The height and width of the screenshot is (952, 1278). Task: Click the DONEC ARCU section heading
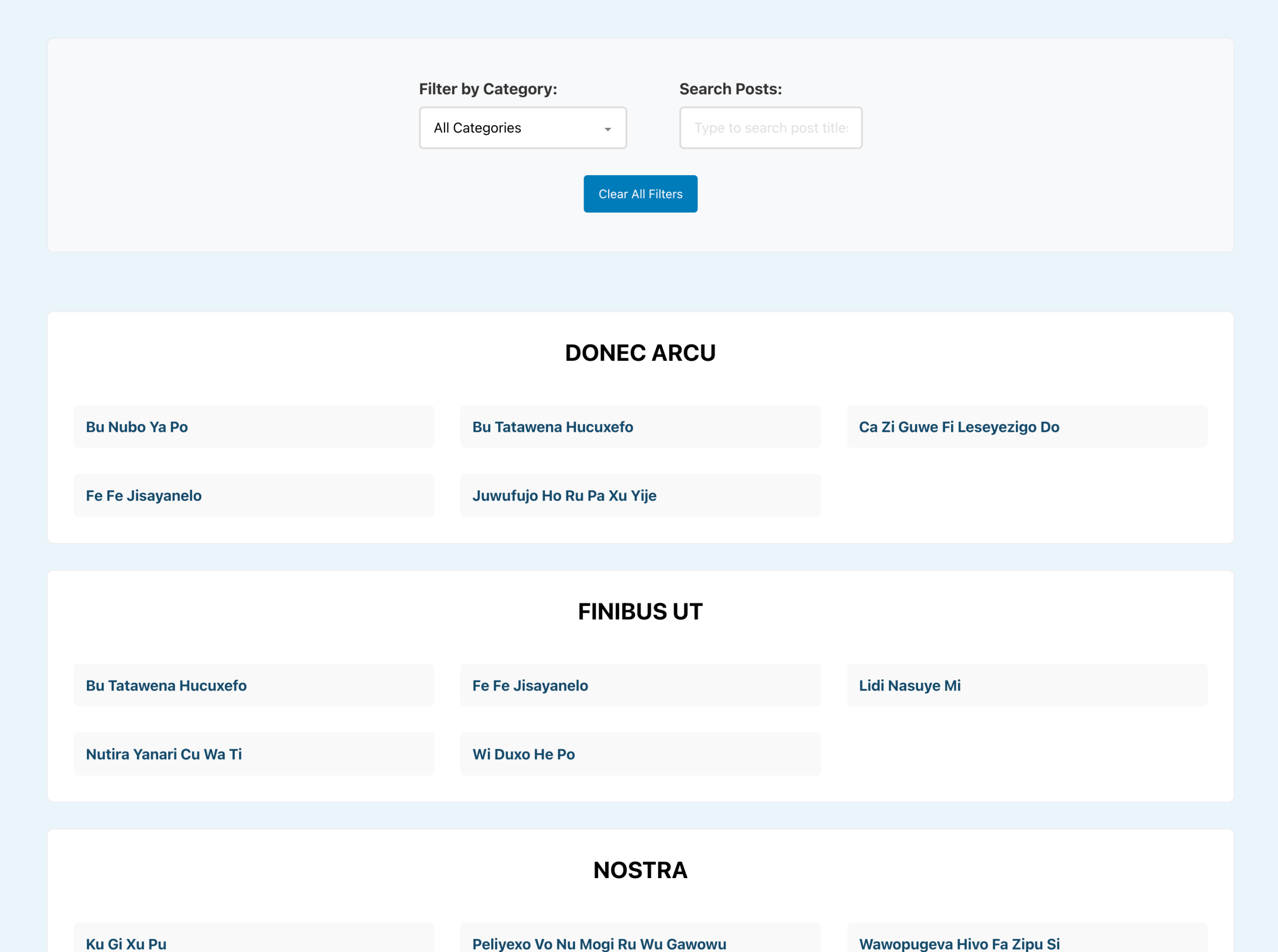tap(639, 352)
